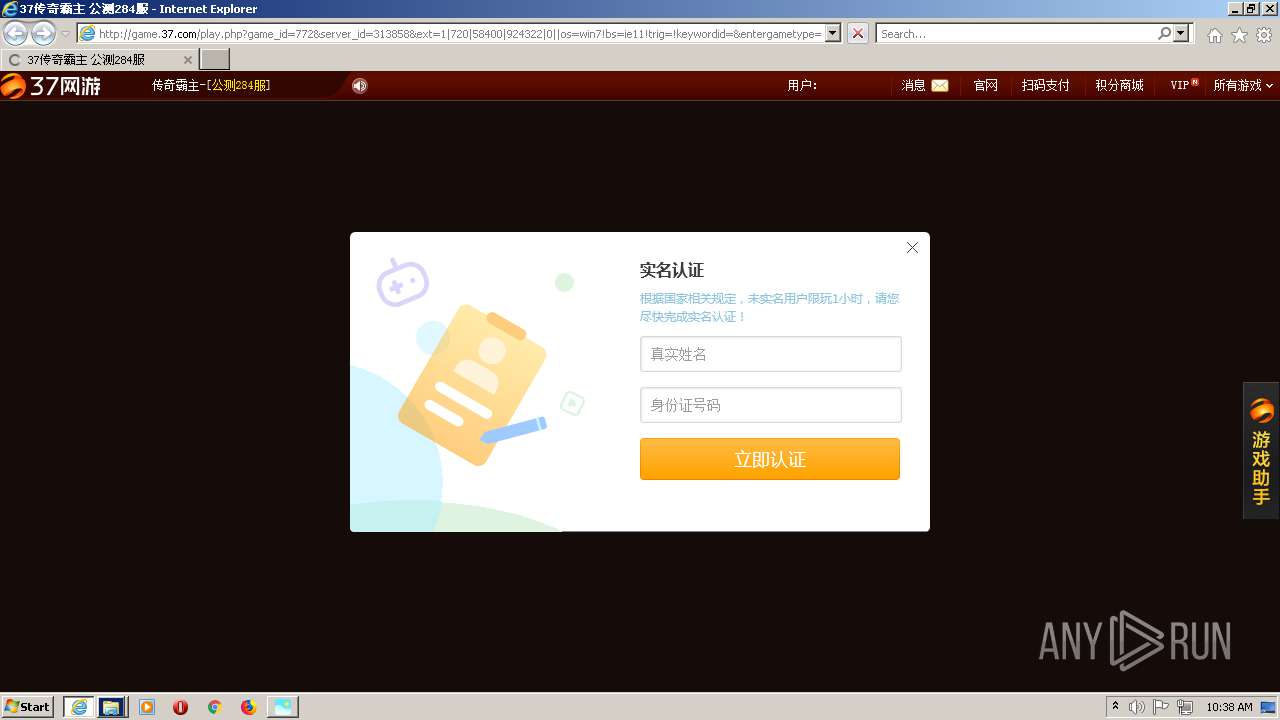Open recent pages dropdown arrow

coord(66,34)
